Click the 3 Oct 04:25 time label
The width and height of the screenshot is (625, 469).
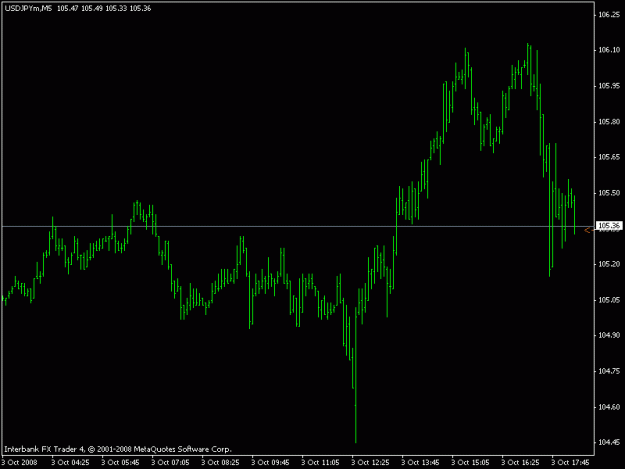[x=70, y=463]
